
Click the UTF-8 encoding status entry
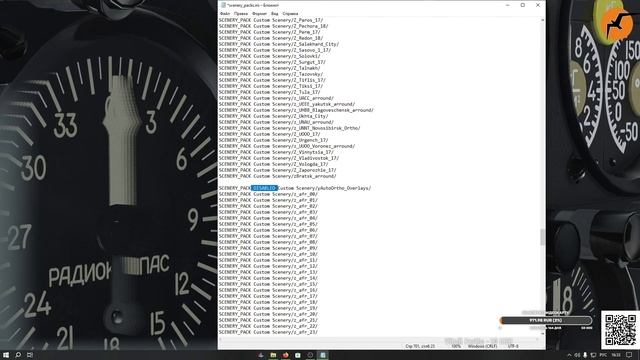point(513,346)
